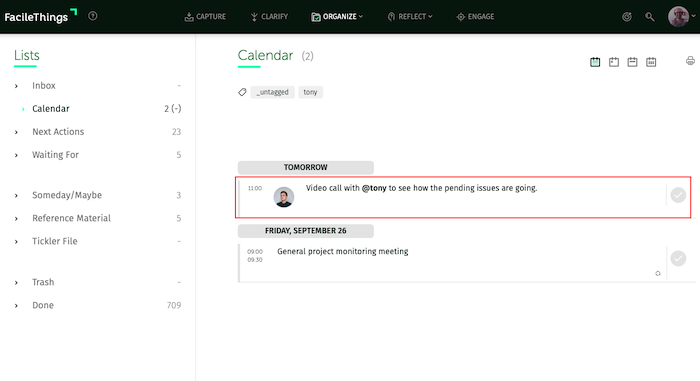700x381 pixels.
Task: Go to the Capture stage
Action: coord(205,17)
